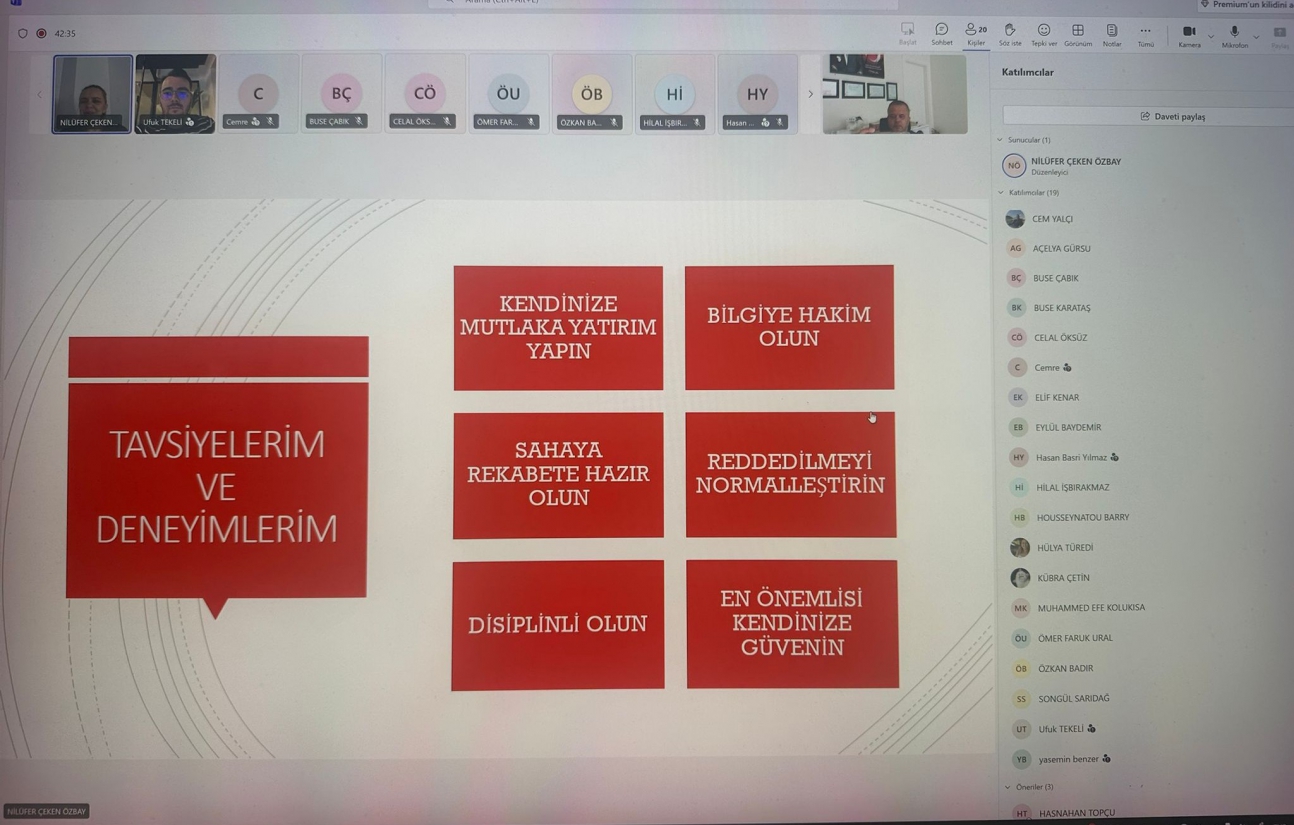
Task: Open Mikrofon device options arrow
Action: tap(1256, 36)
